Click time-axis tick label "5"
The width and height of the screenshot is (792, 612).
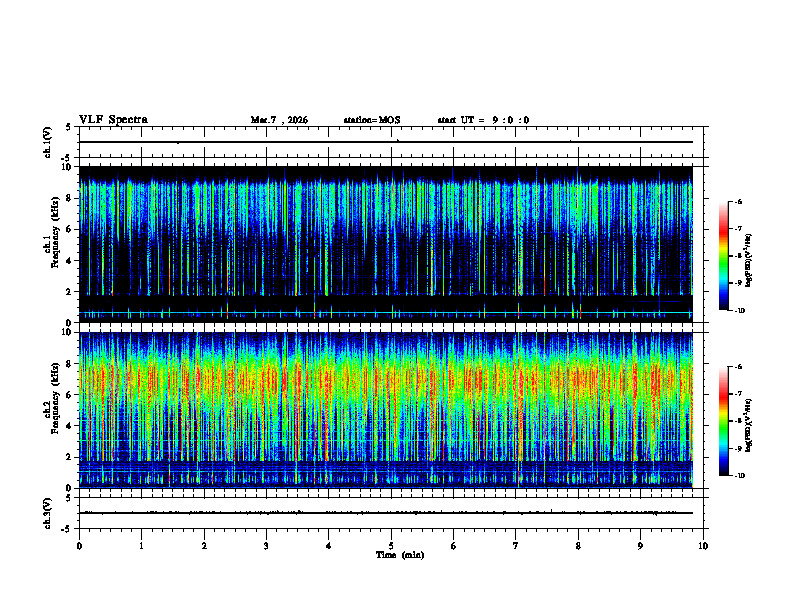pyautogui.click(x=391, y=546)
